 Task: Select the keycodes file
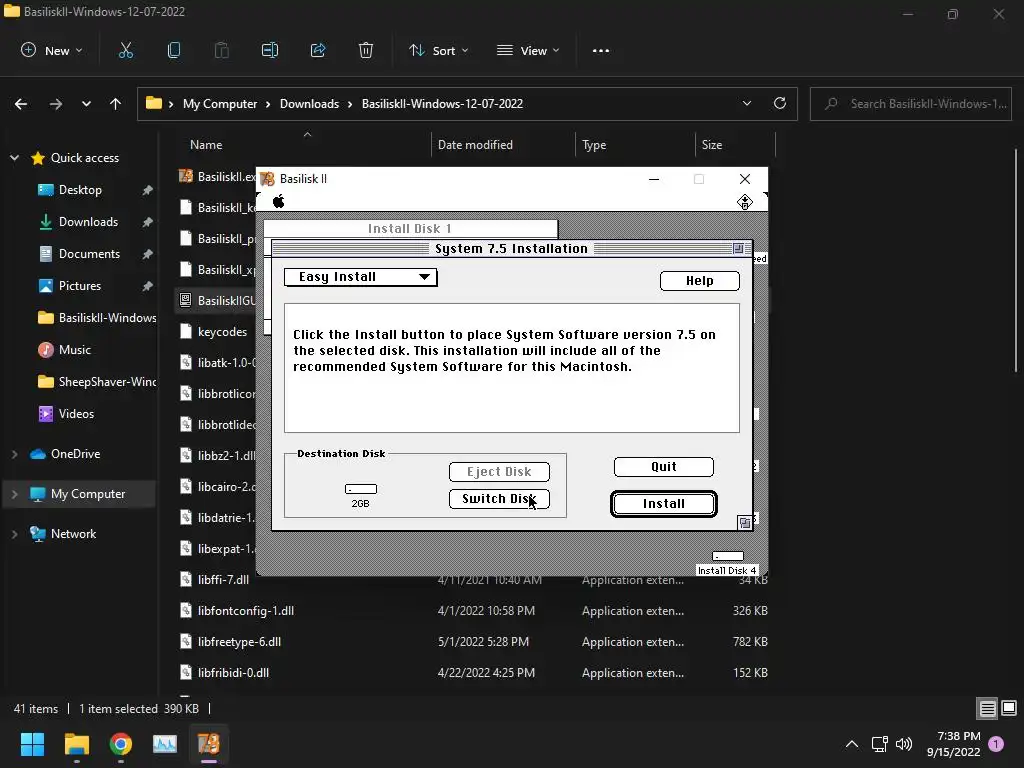point(222,332)
